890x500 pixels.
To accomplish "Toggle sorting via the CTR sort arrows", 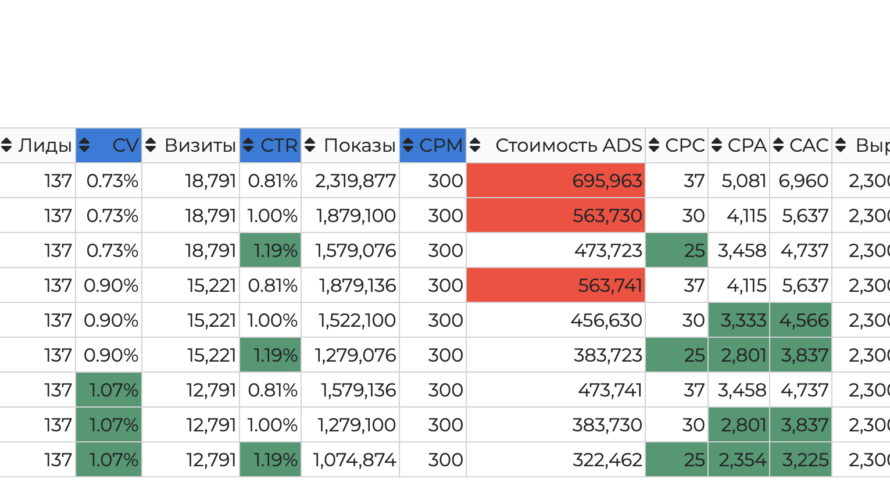I will (248, 146).
